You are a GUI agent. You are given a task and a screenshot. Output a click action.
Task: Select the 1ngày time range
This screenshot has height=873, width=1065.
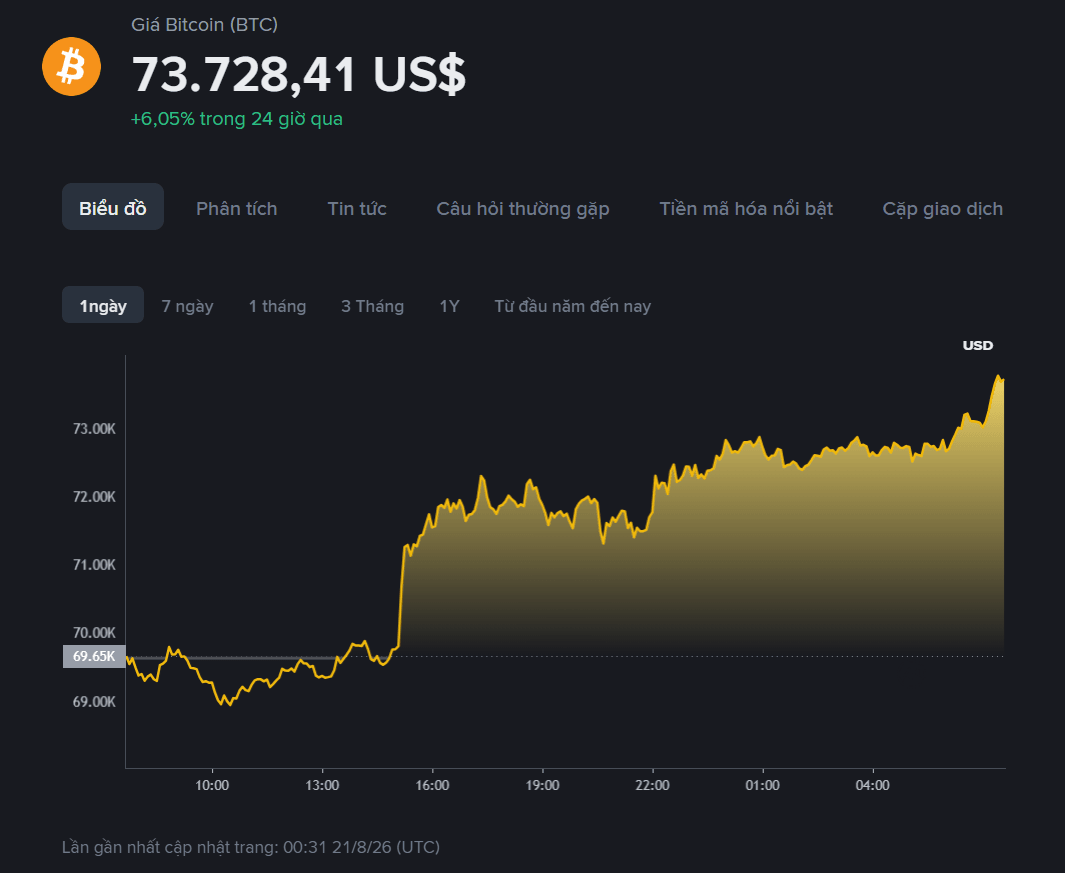[x=103, y=305]
